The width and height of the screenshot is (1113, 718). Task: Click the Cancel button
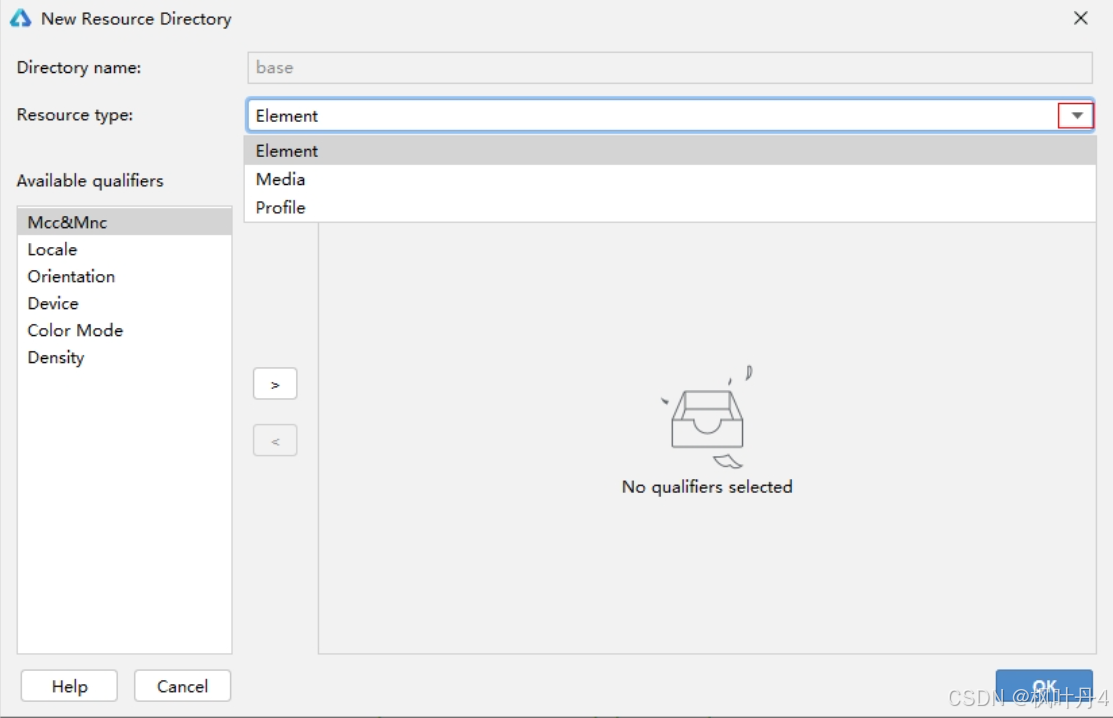[182, 686]
